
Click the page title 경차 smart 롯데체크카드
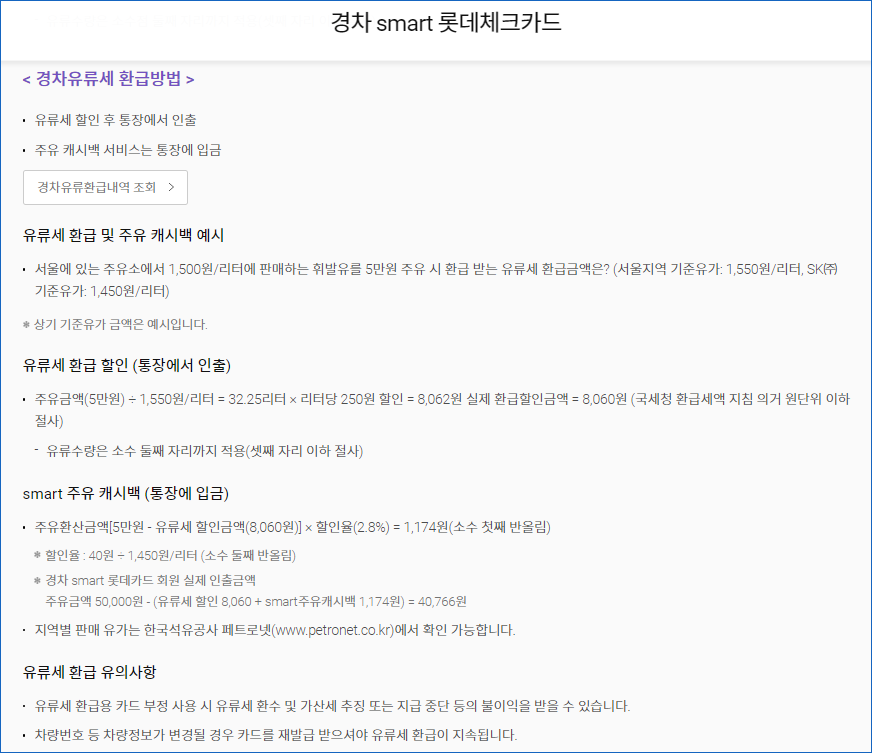446,23
